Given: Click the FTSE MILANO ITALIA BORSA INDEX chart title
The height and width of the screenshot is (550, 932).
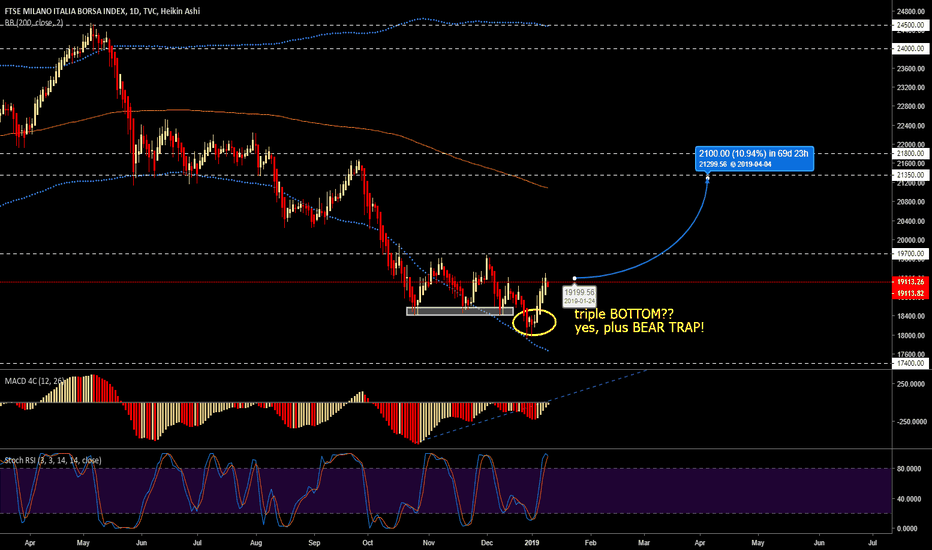Looking at the screenshot, I should pyautogui.click(x=102, y=11).
